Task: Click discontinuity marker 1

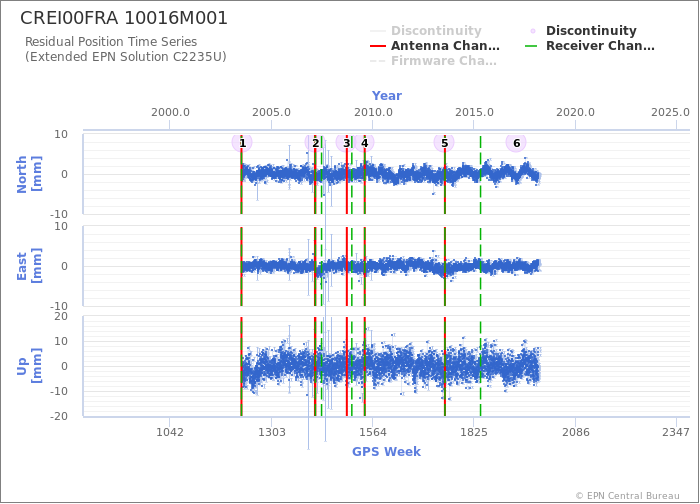Action: (x=242, y=143)
